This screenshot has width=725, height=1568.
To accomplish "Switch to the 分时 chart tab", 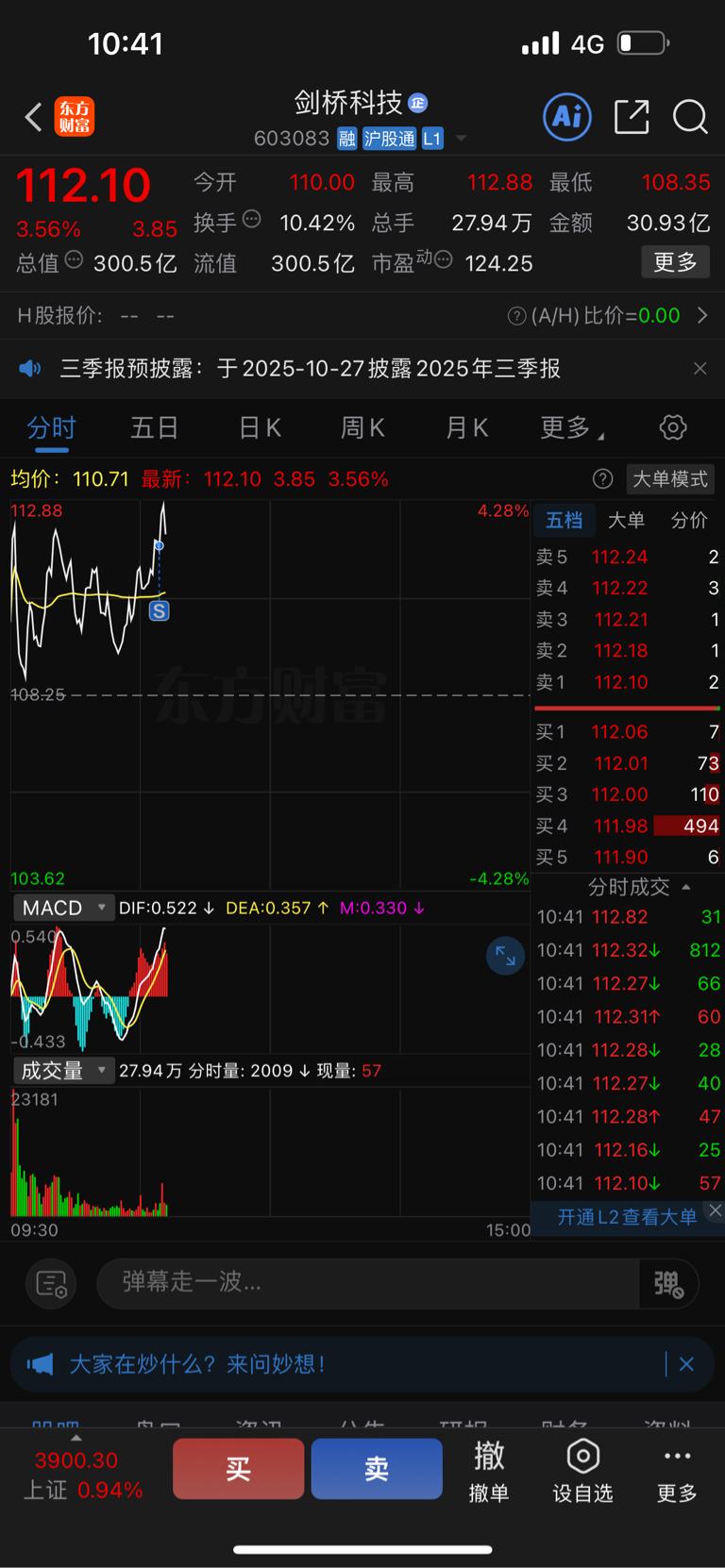I will pyautogui.click(x=51, y=428).
